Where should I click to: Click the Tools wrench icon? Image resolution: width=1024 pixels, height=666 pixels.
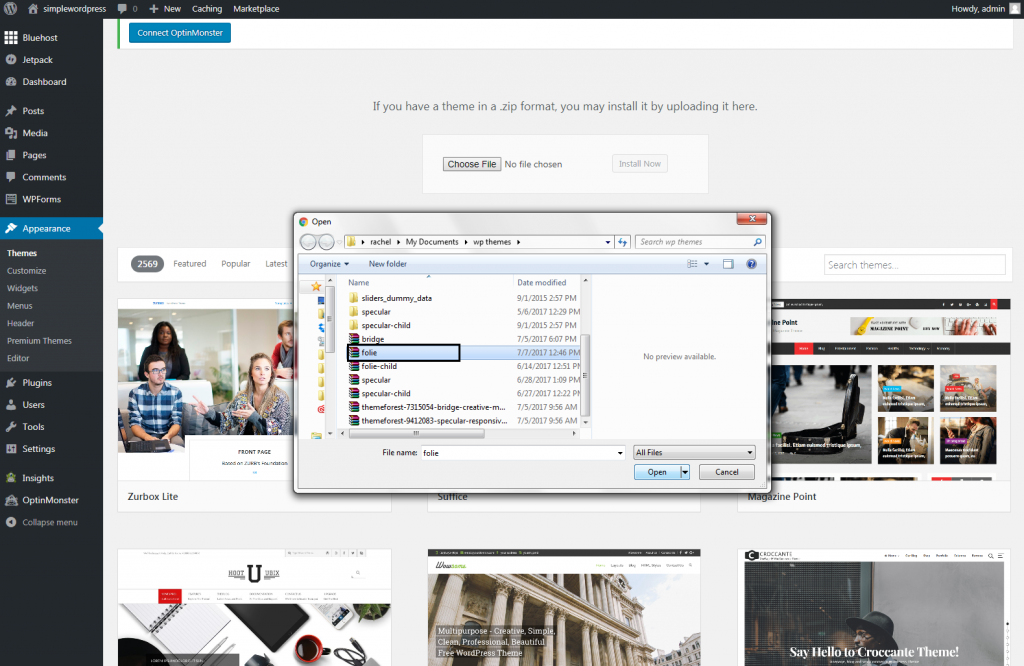(11, 427)
